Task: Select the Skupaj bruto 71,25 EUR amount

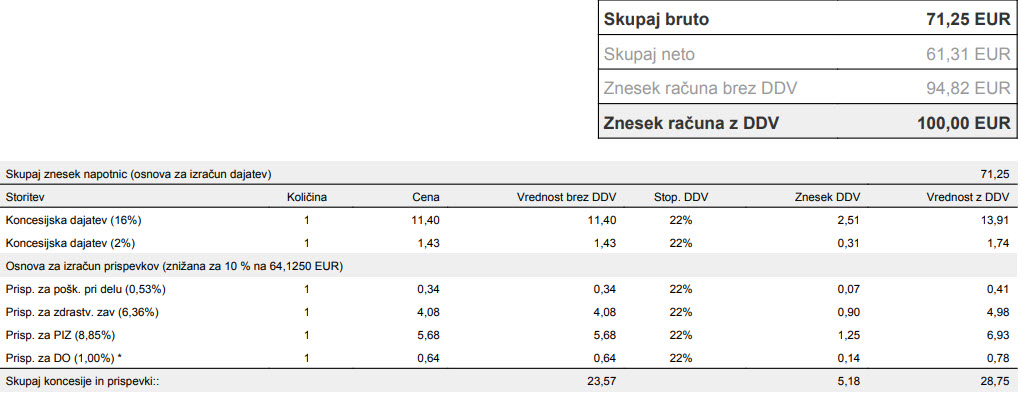Action: 968,20
